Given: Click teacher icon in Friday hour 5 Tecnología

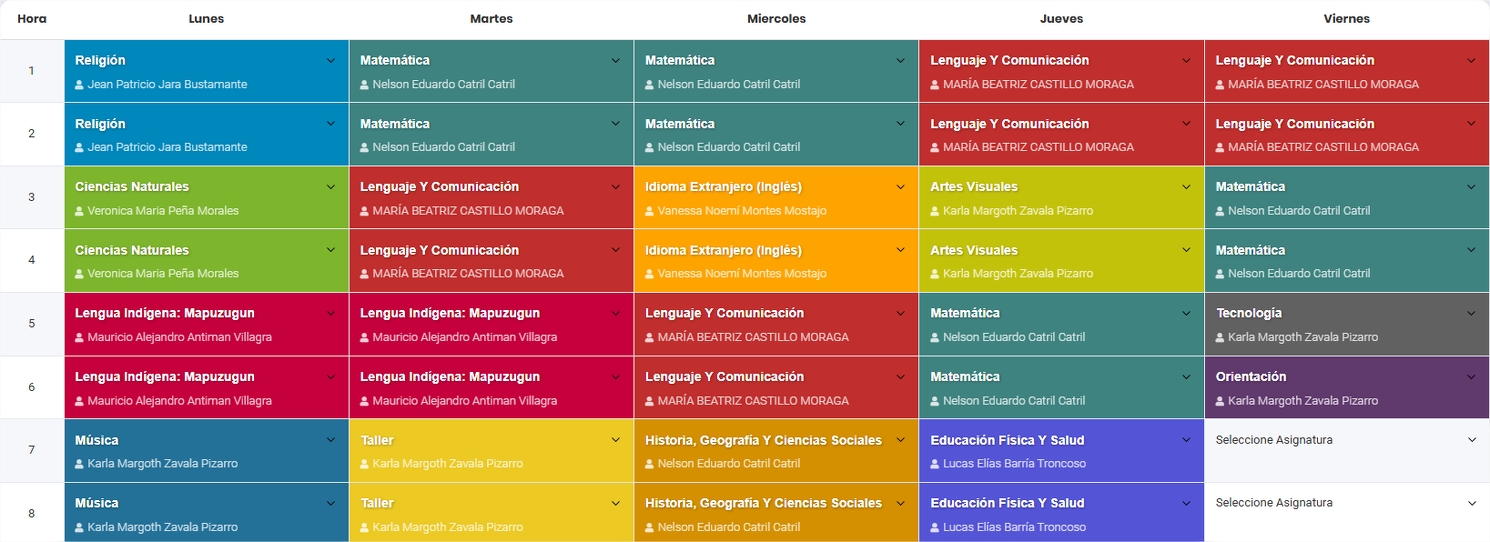Looking at the screenshot, I should point(1221,338).
